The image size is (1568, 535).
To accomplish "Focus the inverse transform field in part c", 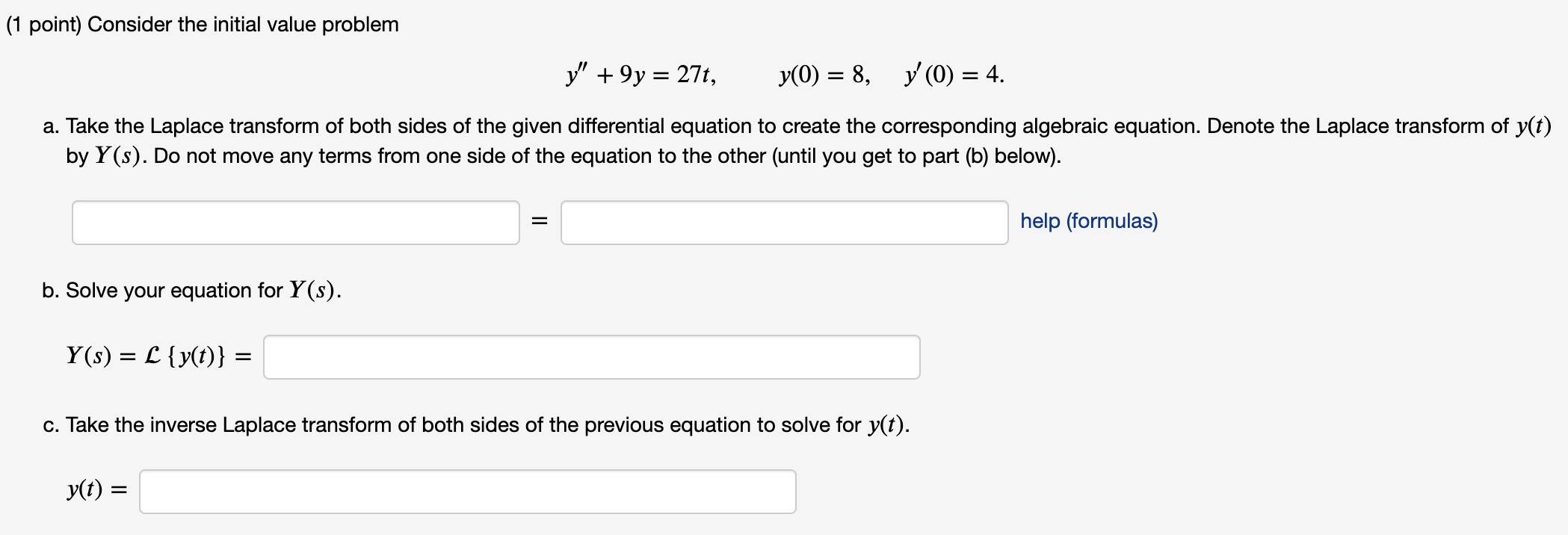I will (x=467, y=492).
